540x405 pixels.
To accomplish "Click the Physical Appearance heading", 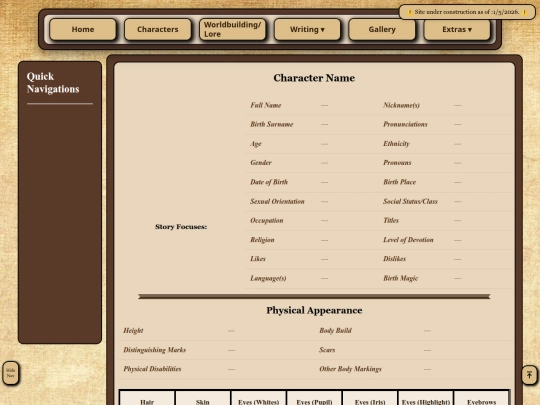I will click(314, 311).
